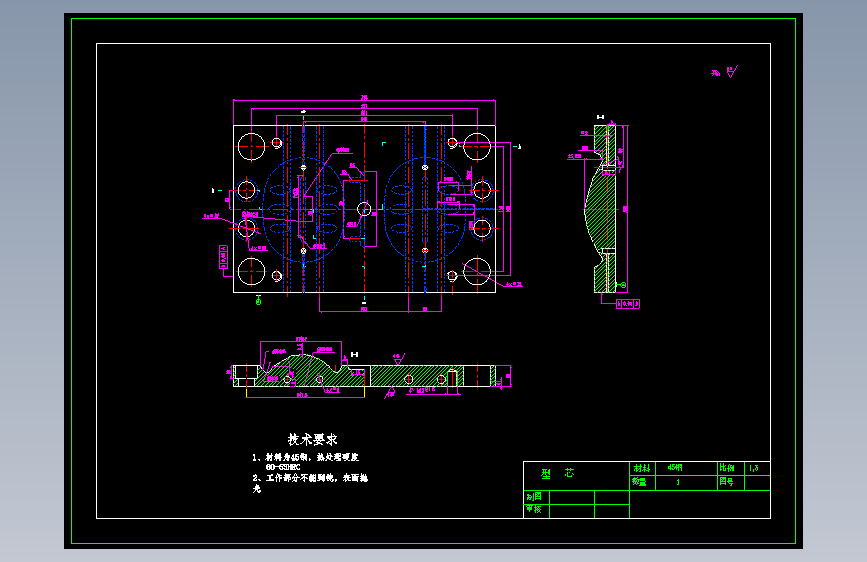Click the 材料 cell in title block

(642, 469)
